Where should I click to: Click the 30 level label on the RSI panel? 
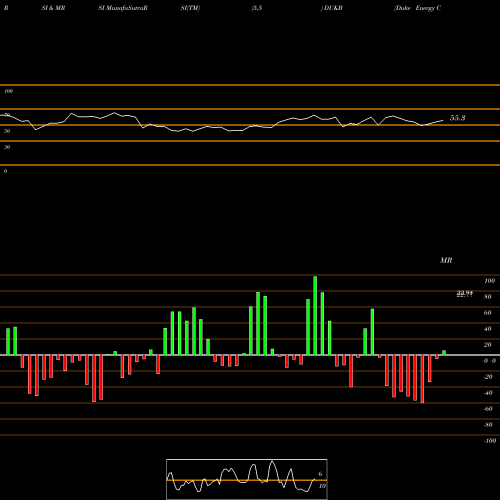(x=7, y=147)
